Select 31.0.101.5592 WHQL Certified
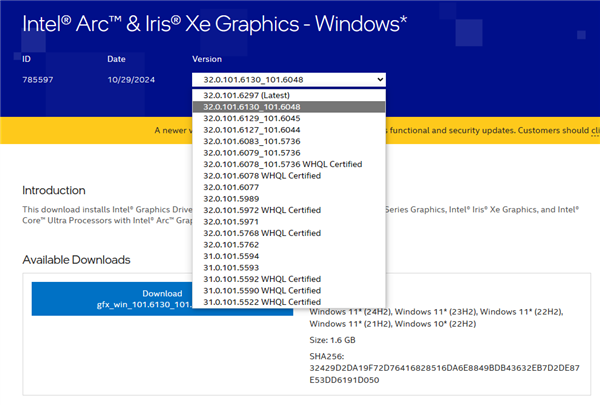 [261, 279]
